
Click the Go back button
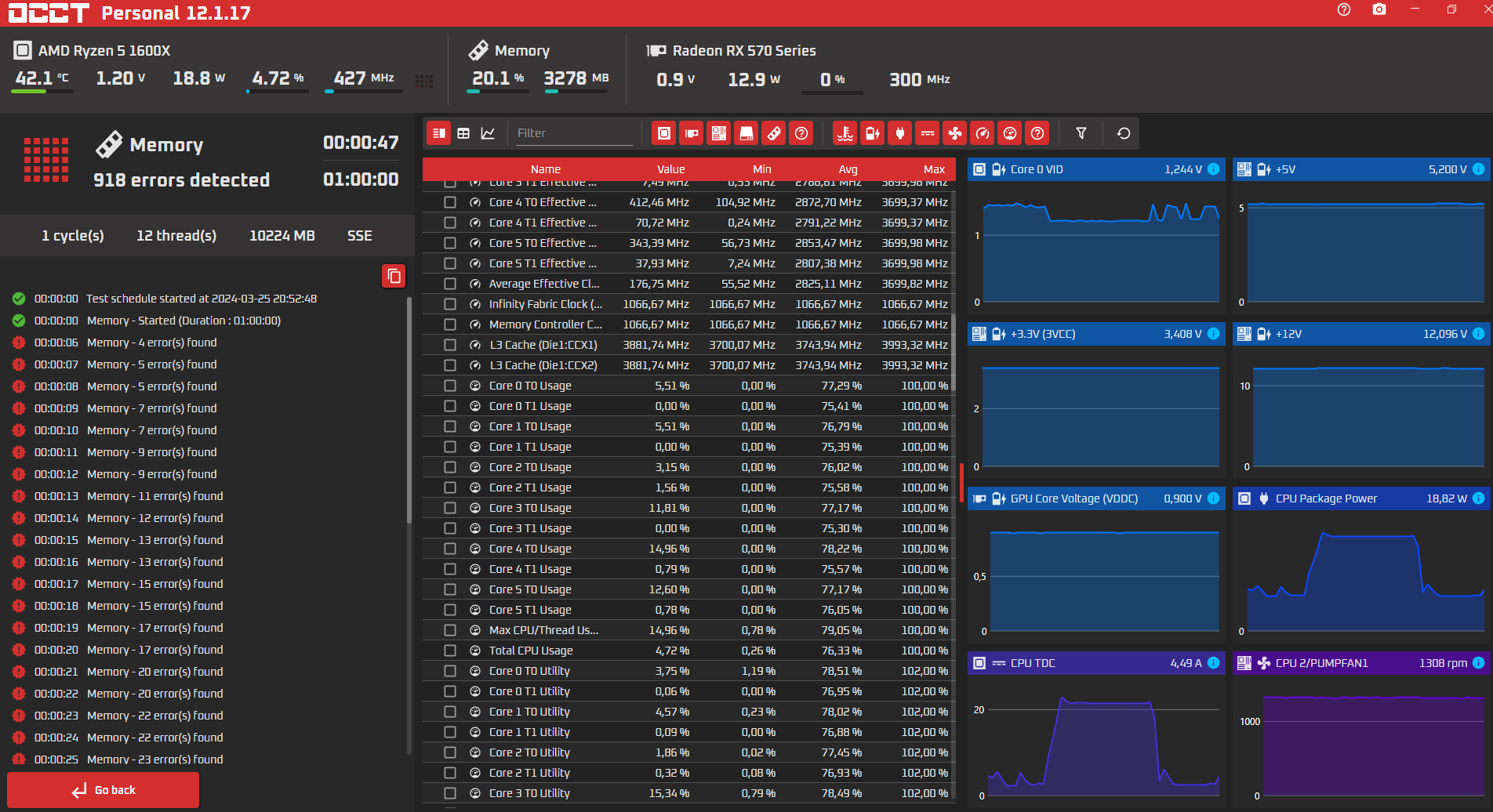pos(103,790)
